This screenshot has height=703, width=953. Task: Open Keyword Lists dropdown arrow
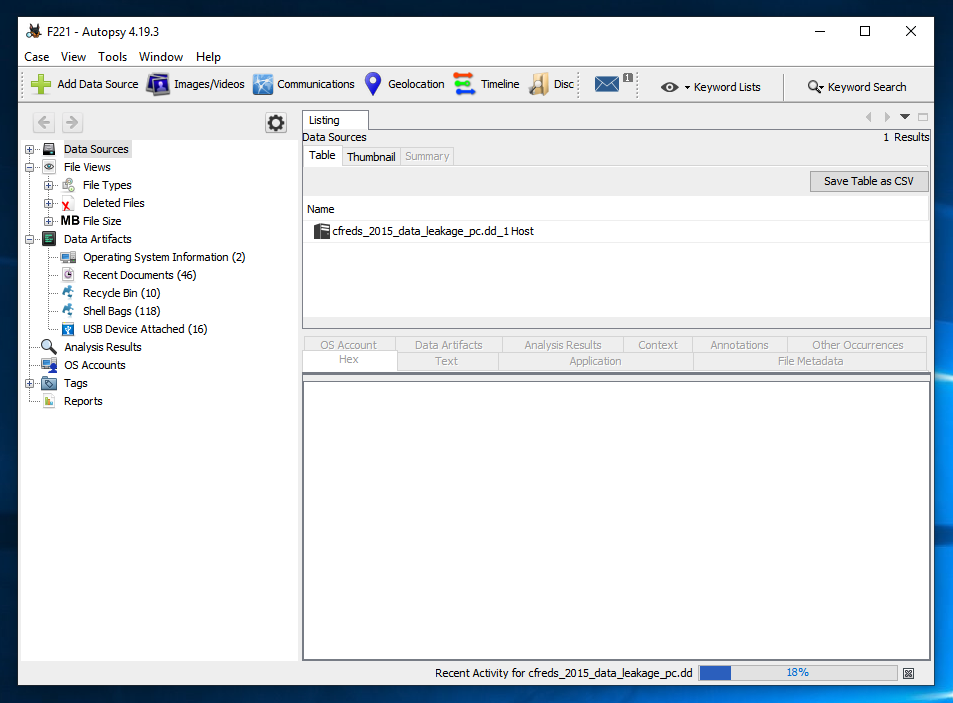click(687, 87)
